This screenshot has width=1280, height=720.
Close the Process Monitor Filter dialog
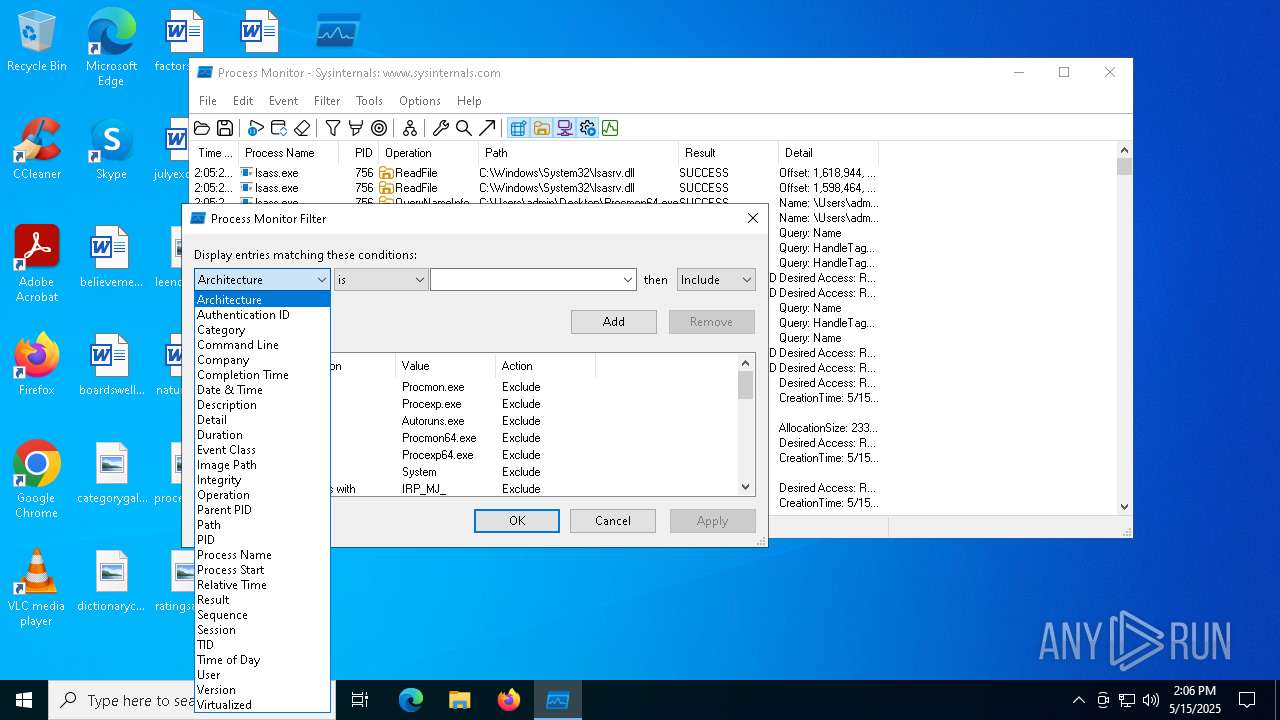753,218
